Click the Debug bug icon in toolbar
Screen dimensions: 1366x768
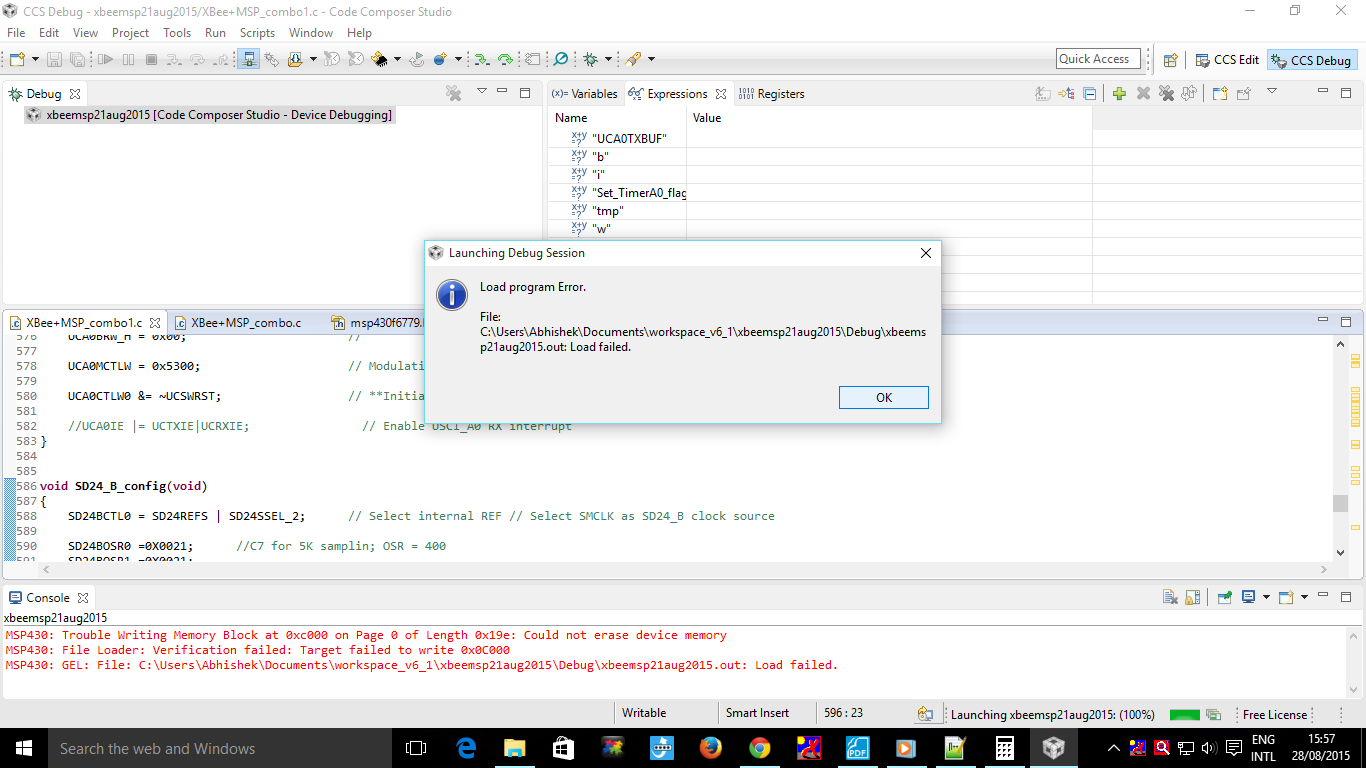[x=590, y=60]
